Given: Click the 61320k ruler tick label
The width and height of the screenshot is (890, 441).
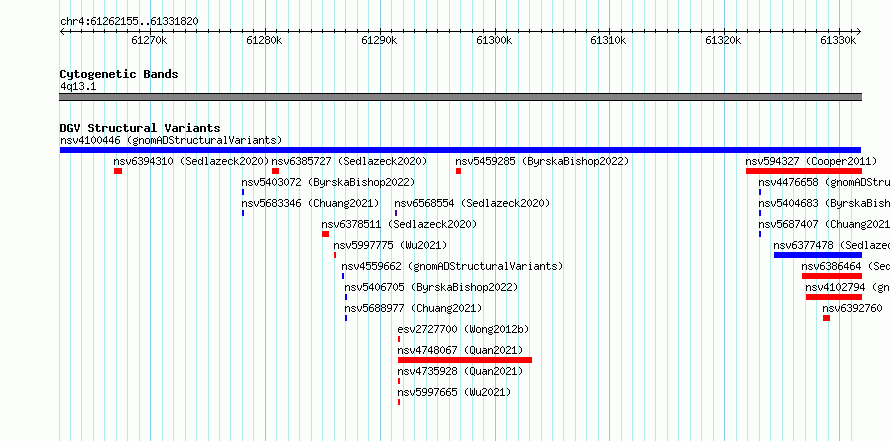Looking at the screenshot, I should tap(724, 40).
